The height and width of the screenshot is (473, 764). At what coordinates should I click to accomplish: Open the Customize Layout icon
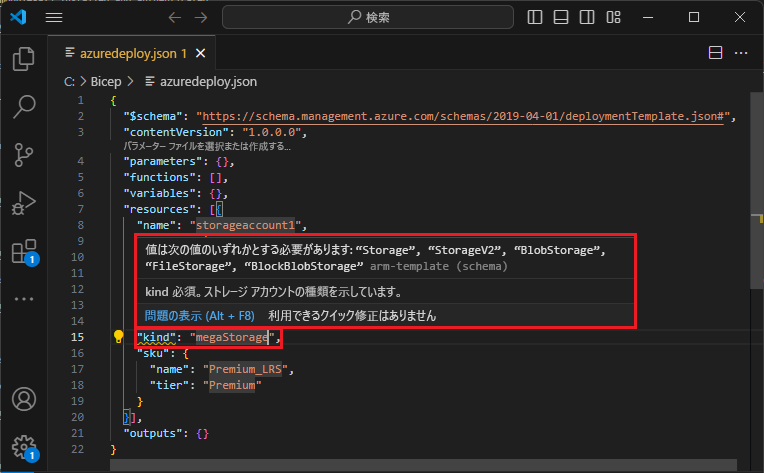pyautogui.click(x=613, y=18)
